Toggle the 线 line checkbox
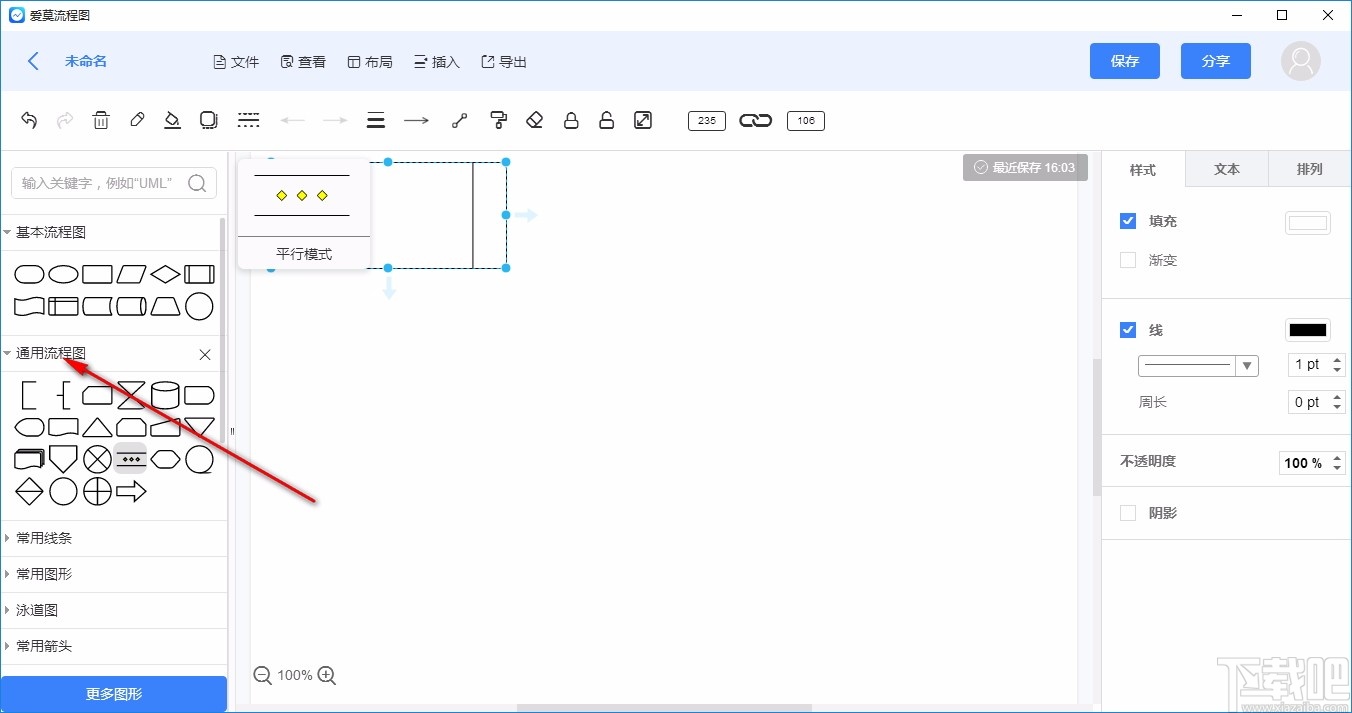Screen dimensions: 1352x713 click(1128, 330)
